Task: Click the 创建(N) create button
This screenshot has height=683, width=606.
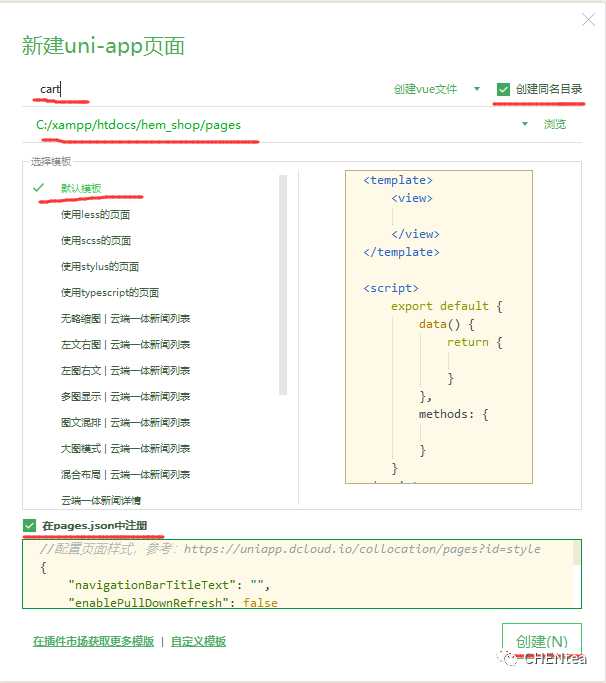Action: pyautogui.click(x=542, y=641)
